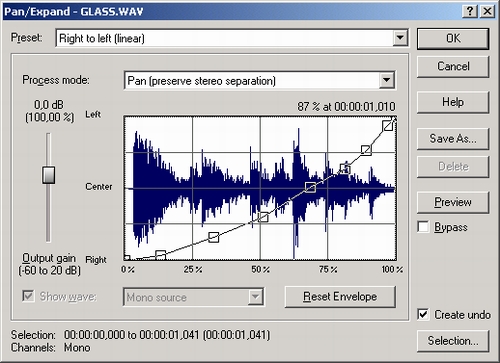Select the envelope point nearest Right level
The width and height of the screenshot is (500, 363).
click(127, 258)
